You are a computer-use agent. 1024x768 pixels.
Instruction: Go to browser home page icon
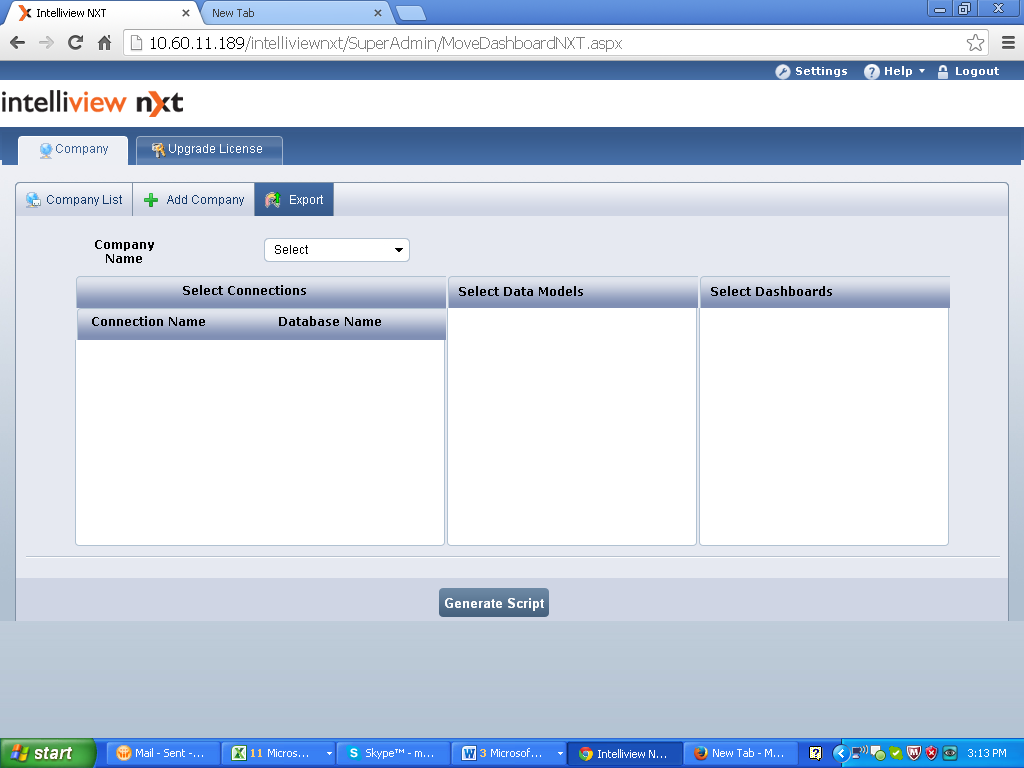click(x=104, y=42)
